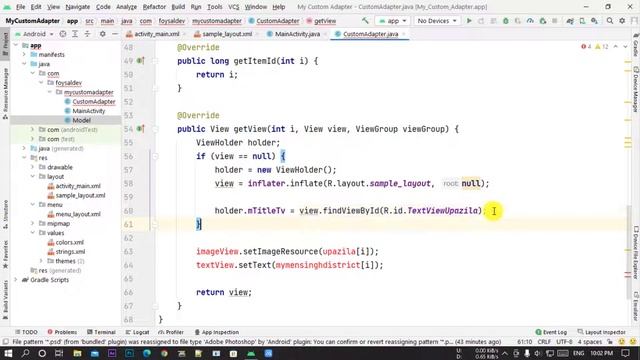The image size is (640, 360).
Task: Open the Terminal tool window
Action: [101, 332]
